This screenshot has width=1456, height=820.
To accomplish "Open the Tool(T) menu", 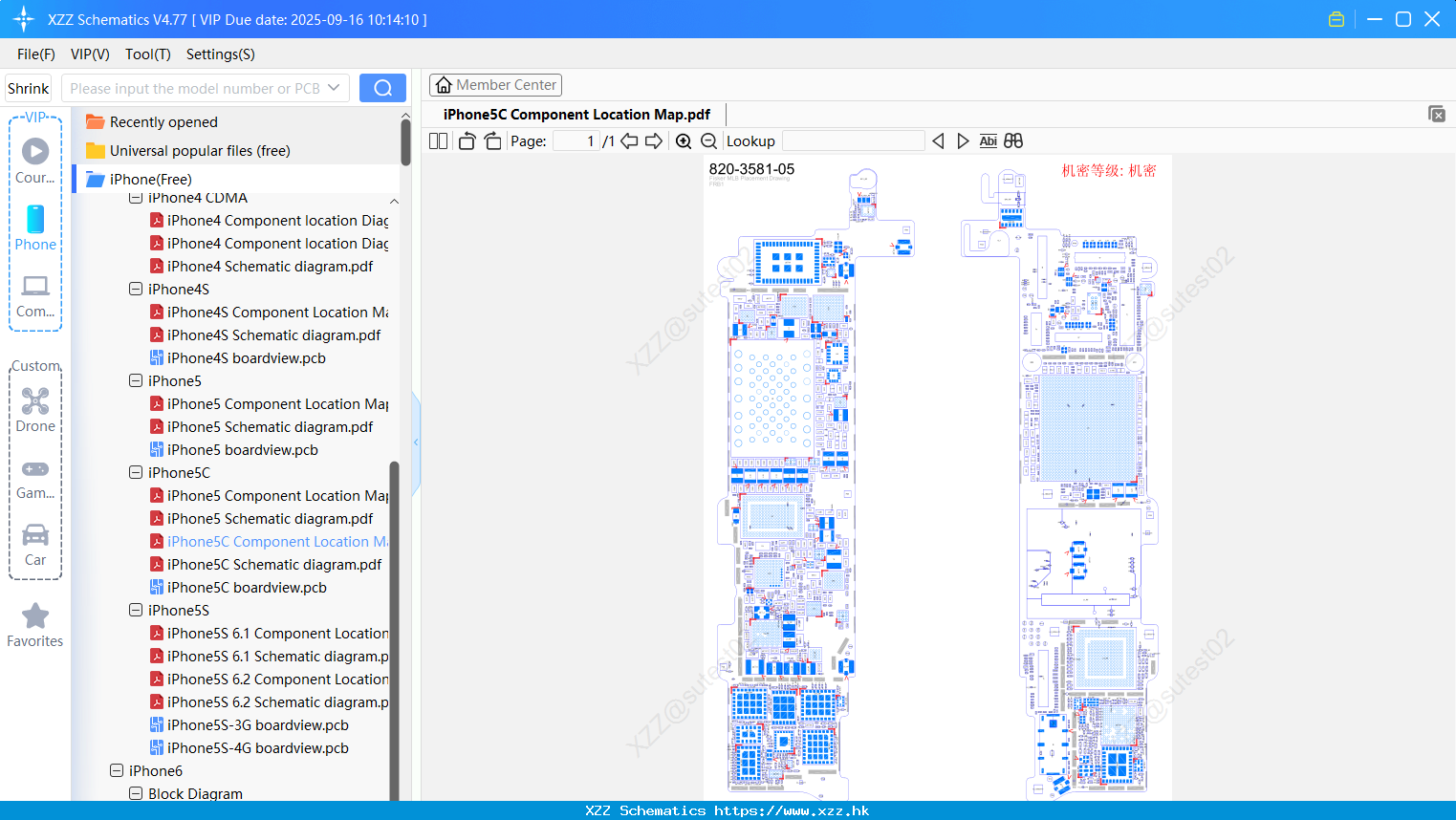I will [x=148, y=54].
